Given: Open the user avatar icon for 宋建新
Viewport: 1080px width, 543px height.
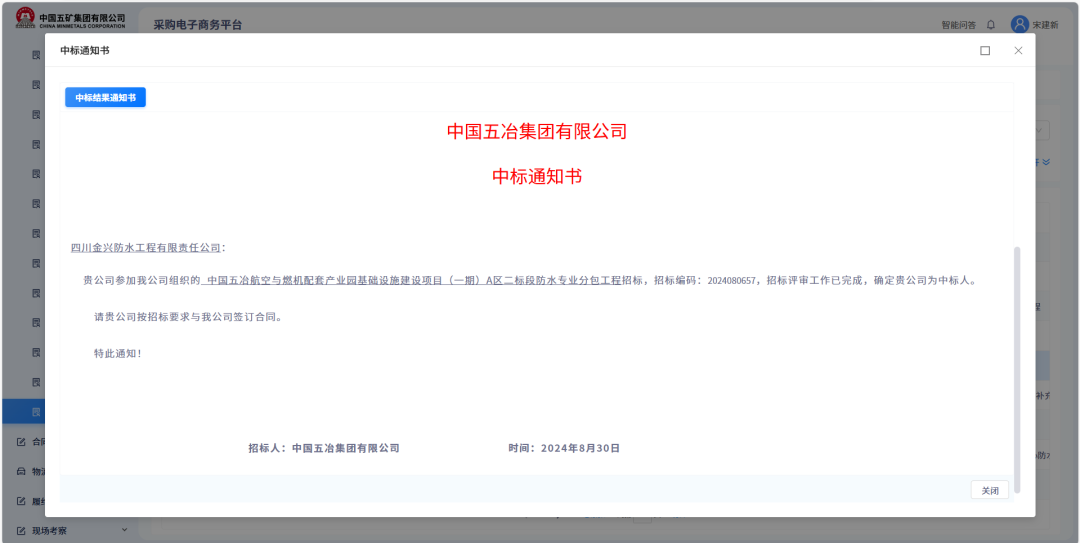Looking at the screenshot, I should point(1019,24).
